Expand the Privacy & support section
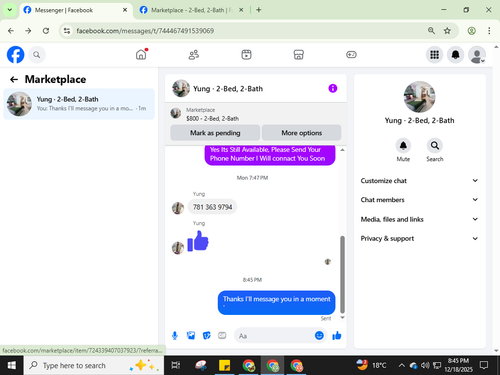This screenshot has width=500, height=375. point(419,238)
